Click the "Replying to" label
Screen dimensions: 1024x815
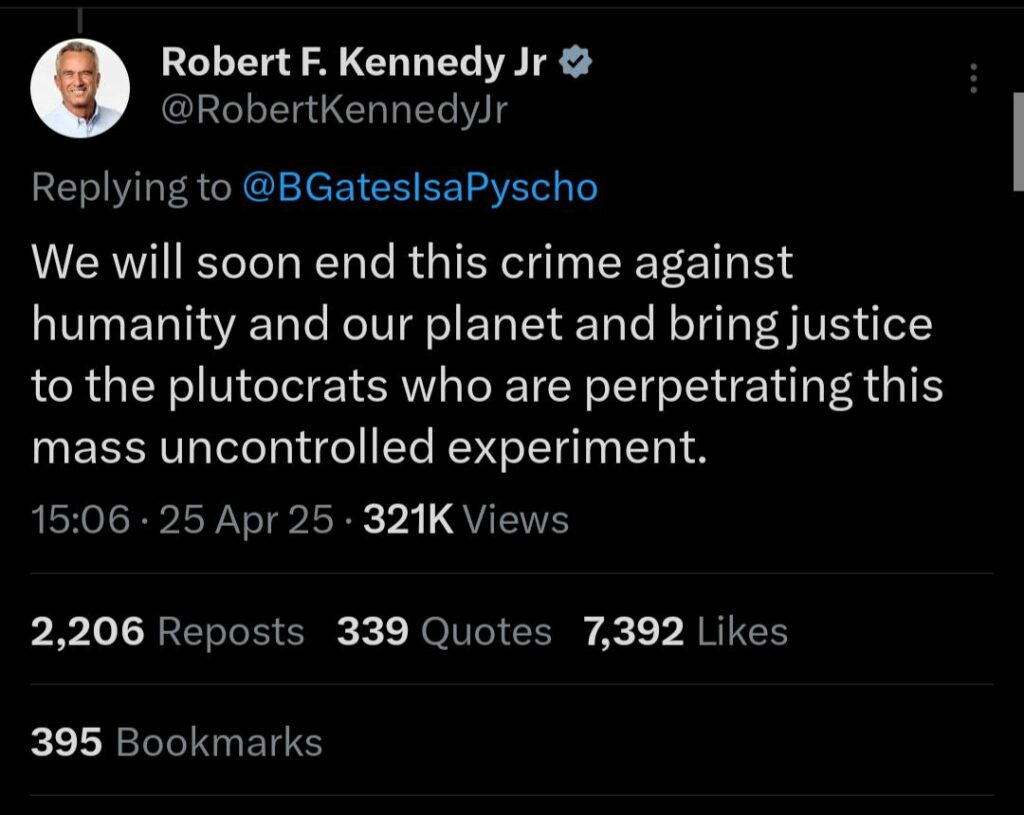point(131,187)
